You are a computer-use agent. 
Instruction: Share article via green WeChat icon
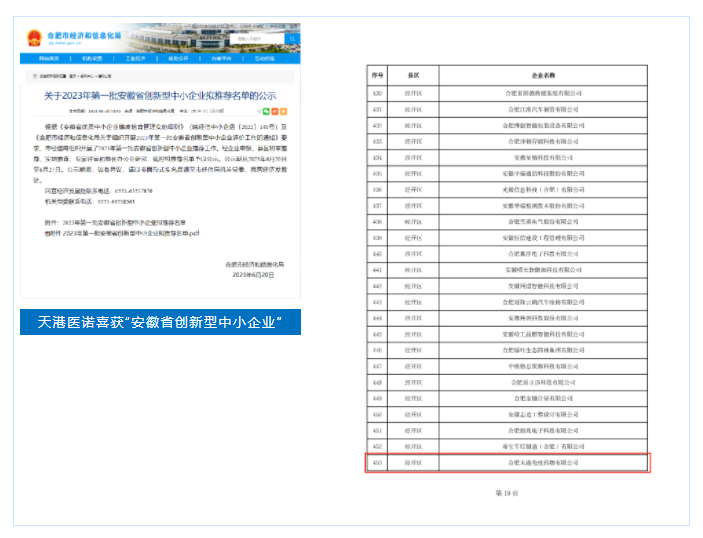click(x=266, y=111)
